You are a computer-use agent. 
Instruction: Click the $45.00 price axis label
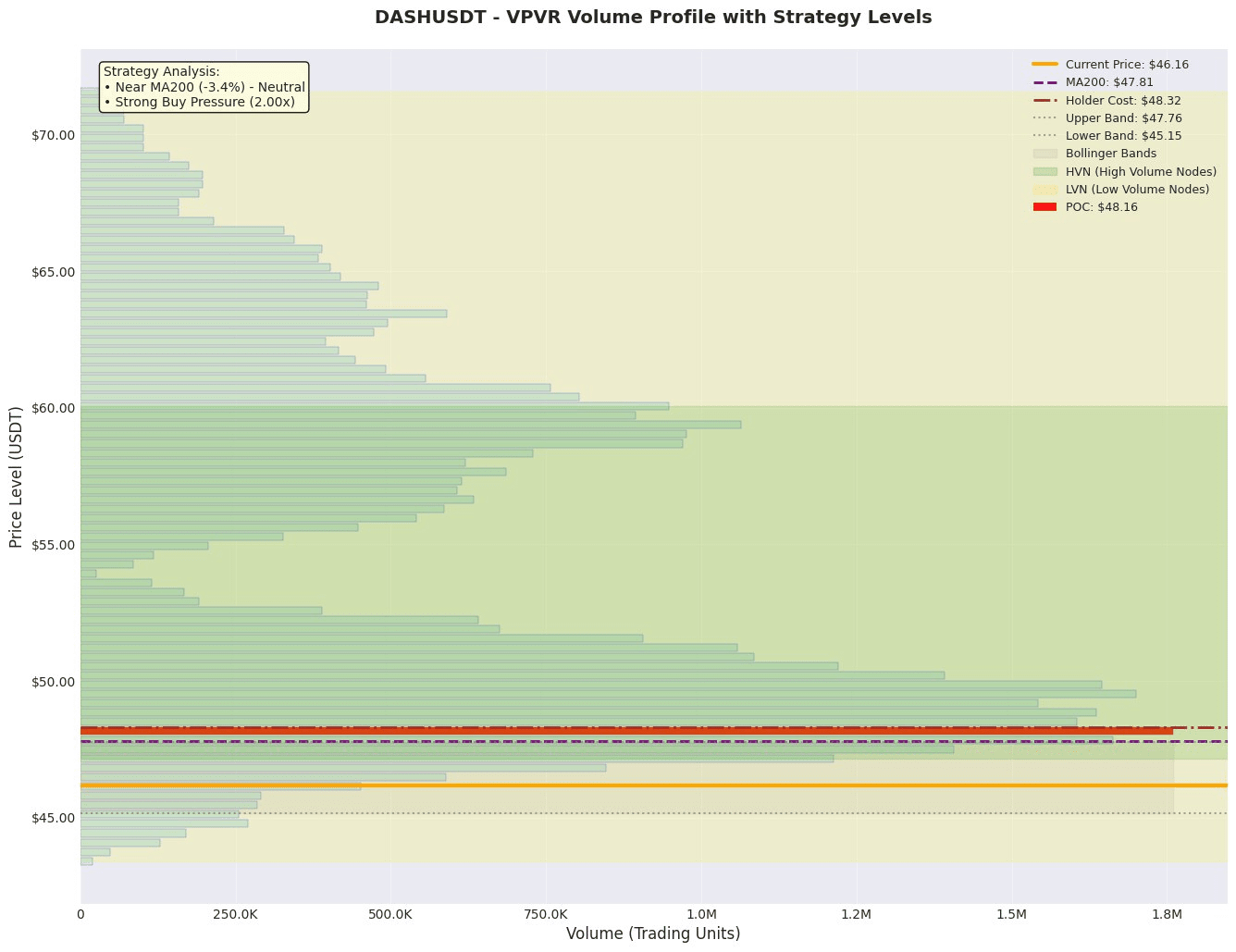pos(54,818)
